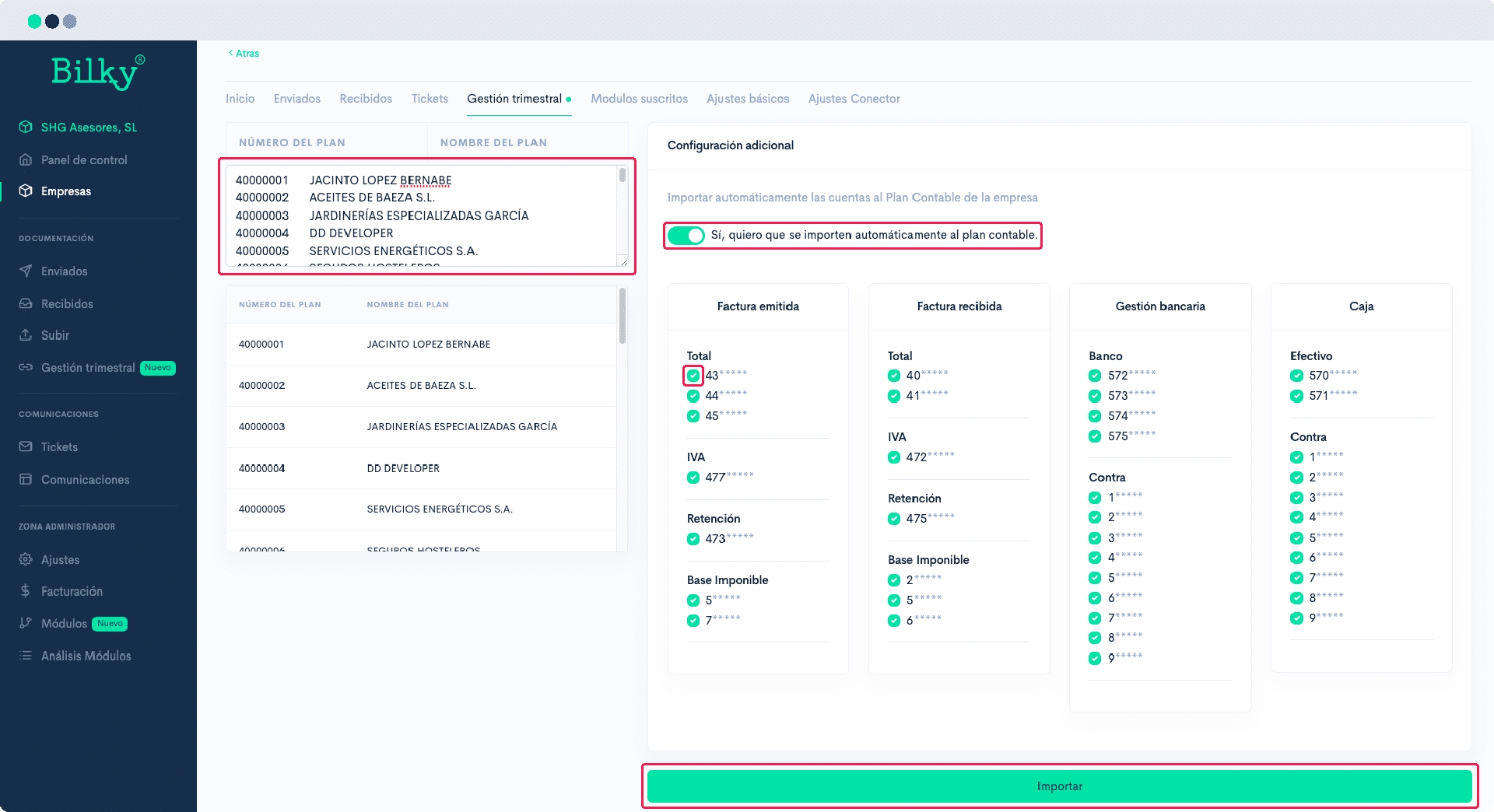Uncheck the 473***** Retención checkbox

(693, 539)
